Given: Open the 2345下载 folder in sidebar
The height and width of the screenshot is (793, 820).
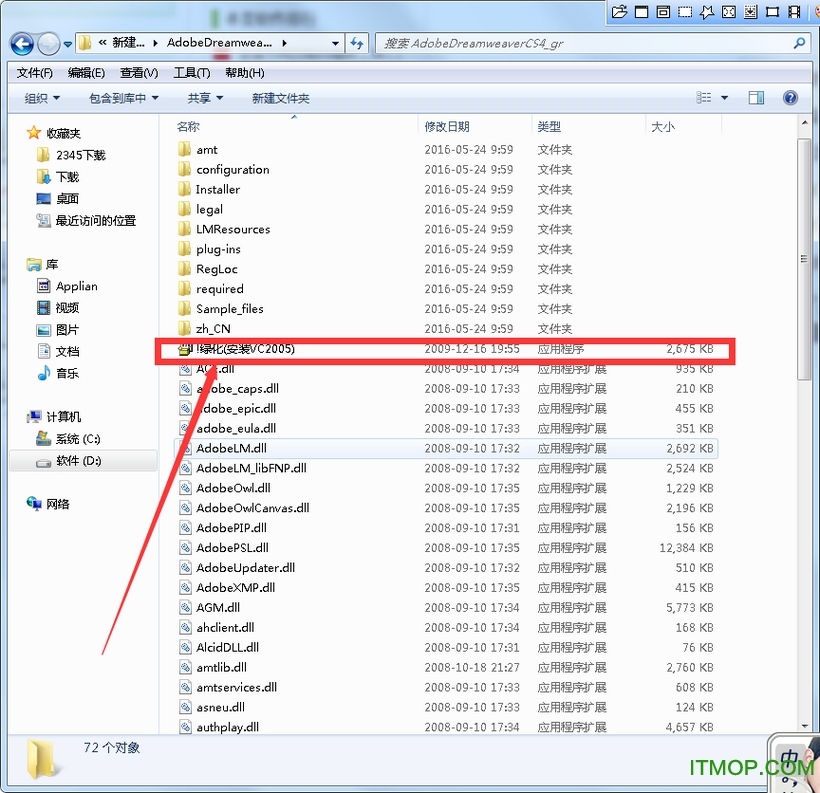Looking at the screenshot, I should pyautogui.click(x=71, y=155).
